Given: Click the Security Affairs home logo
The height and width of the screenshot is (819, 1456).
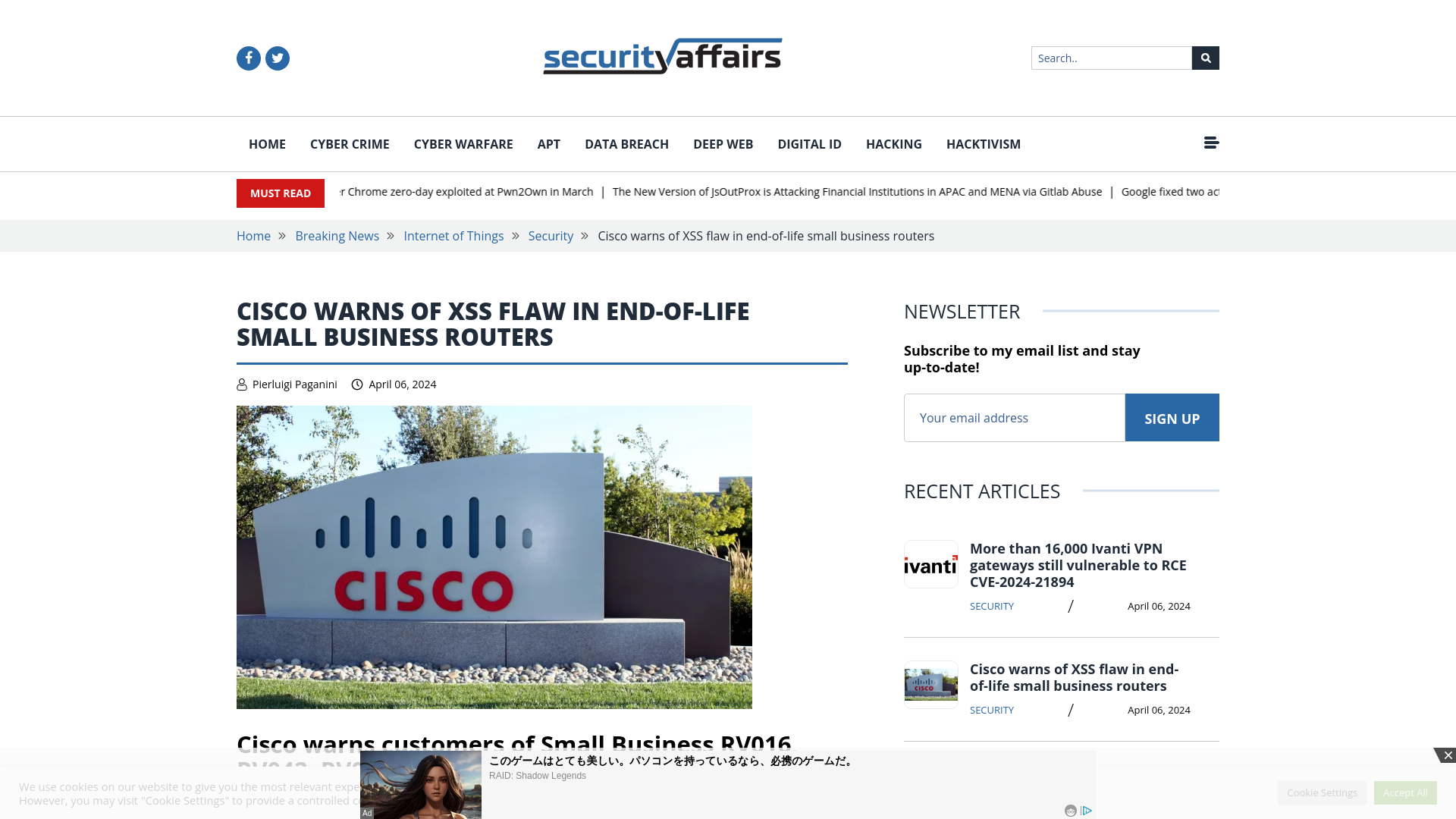Looking at the screenshot, I should coord(662,57).
